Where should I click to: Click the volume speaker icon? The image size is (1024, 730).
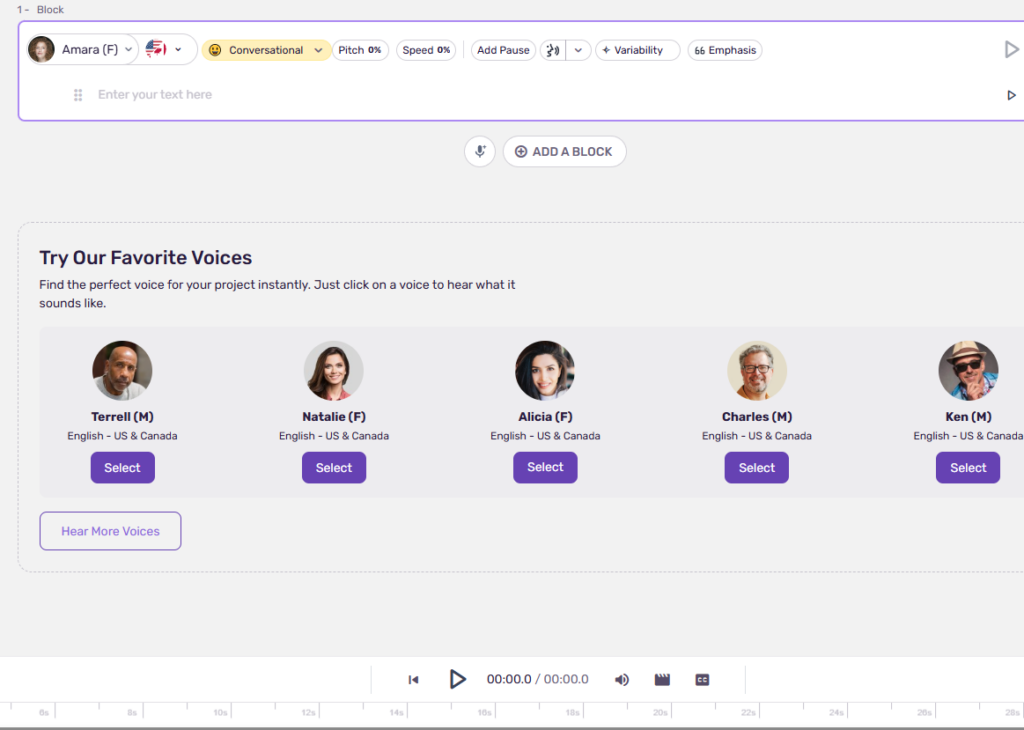pos(622,680)
